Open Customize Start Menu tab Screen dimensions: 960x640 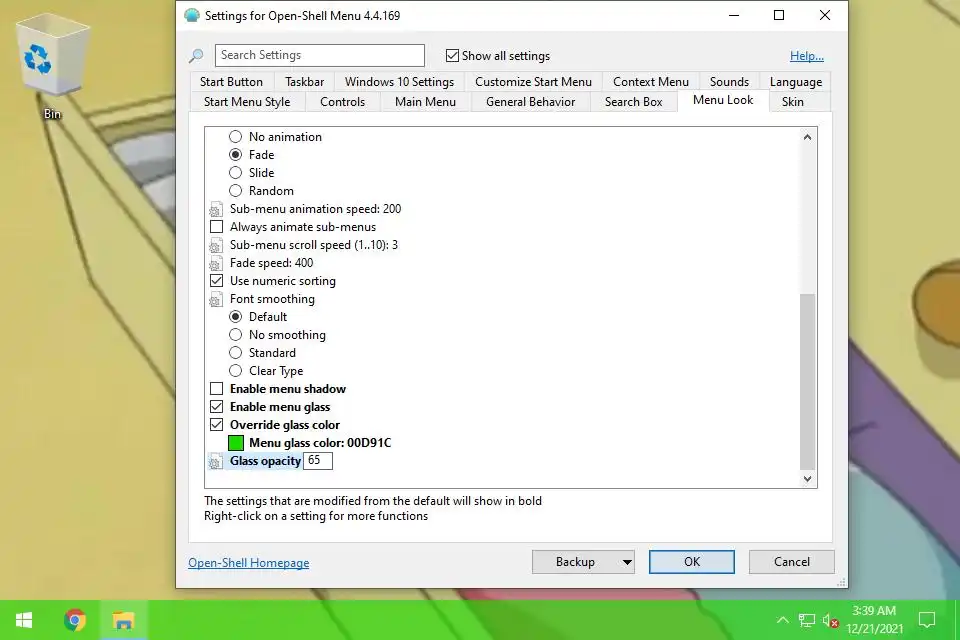533,81
